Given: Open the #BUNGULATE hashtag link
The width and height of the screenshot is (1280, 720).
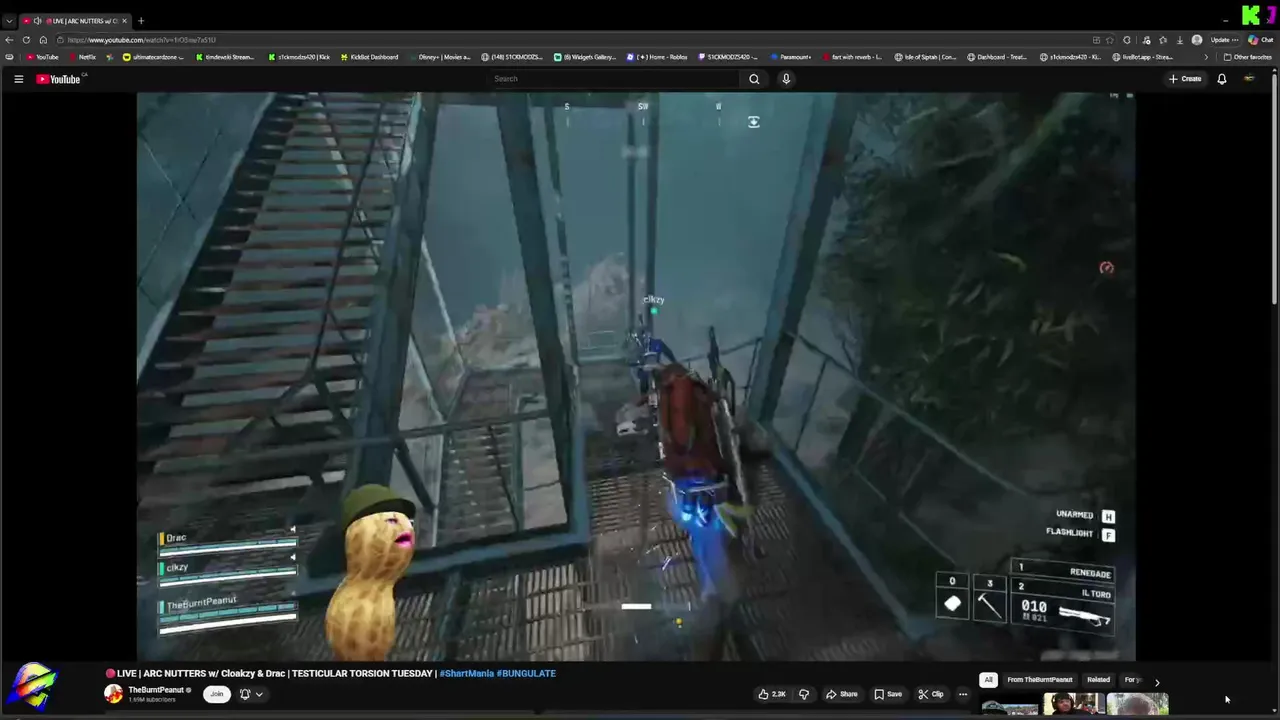Looking at the screenshot, I should click(x=526, y=673).
